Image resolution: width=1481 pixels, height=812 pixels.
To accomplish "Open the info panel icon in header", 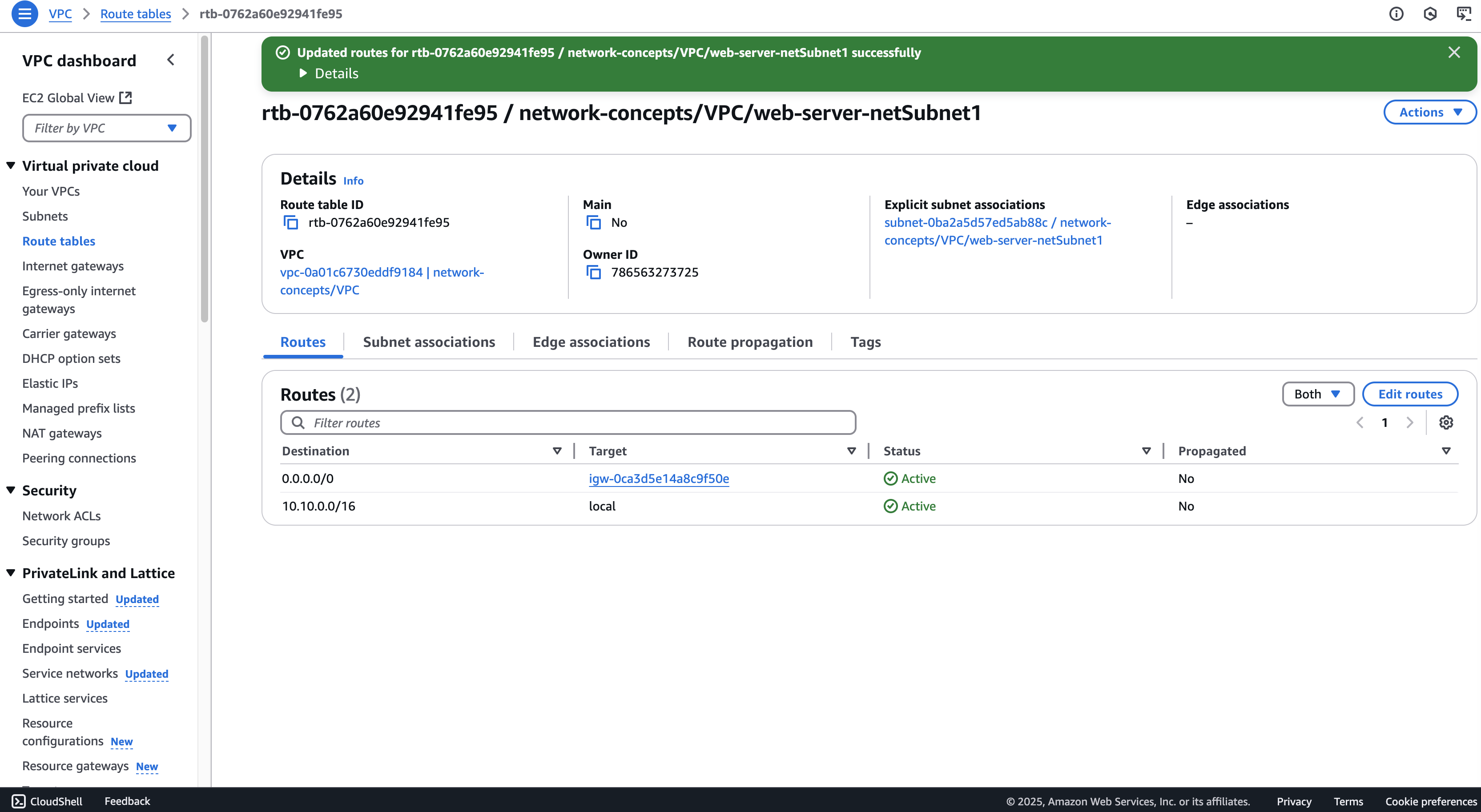I will pos(1396,14).
